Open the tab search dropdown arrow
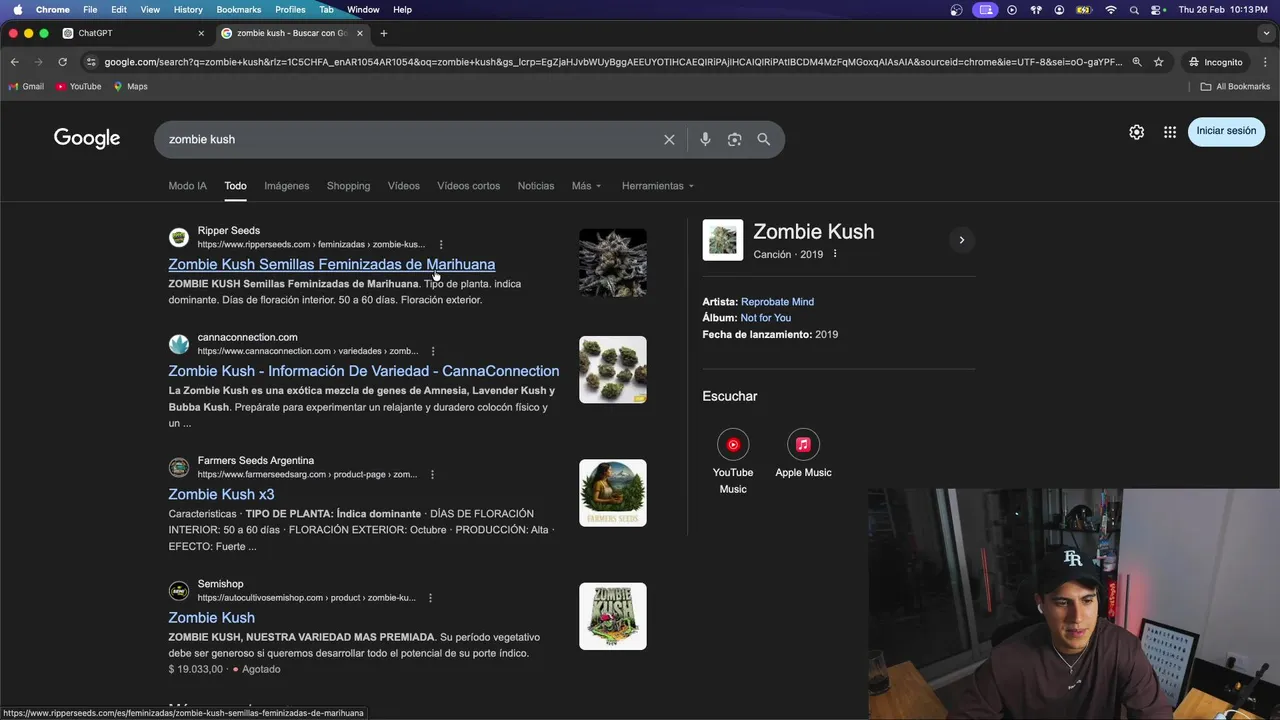1280x720 pixels. coord(1265,33)
